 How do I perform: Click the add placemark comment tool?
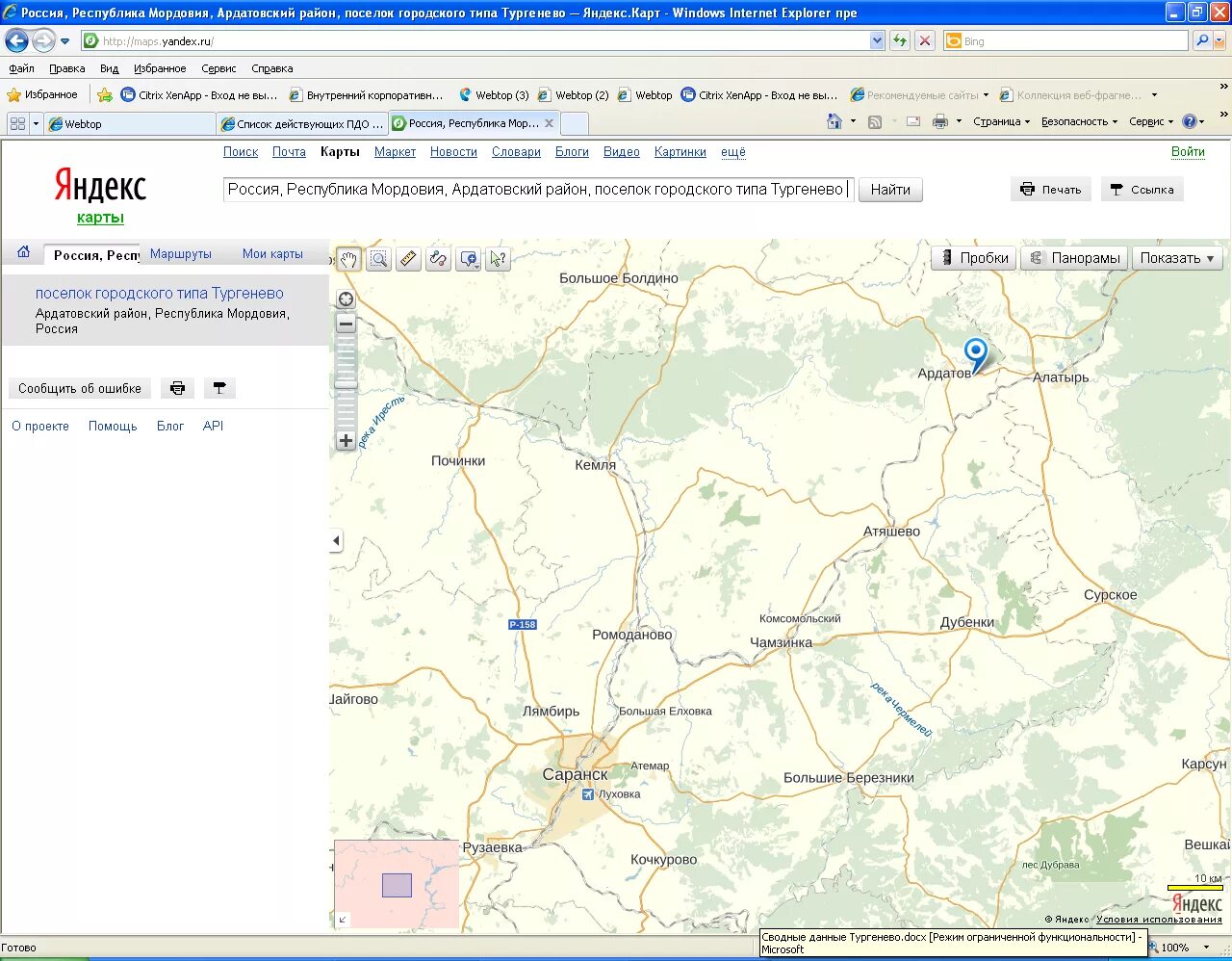469,259
